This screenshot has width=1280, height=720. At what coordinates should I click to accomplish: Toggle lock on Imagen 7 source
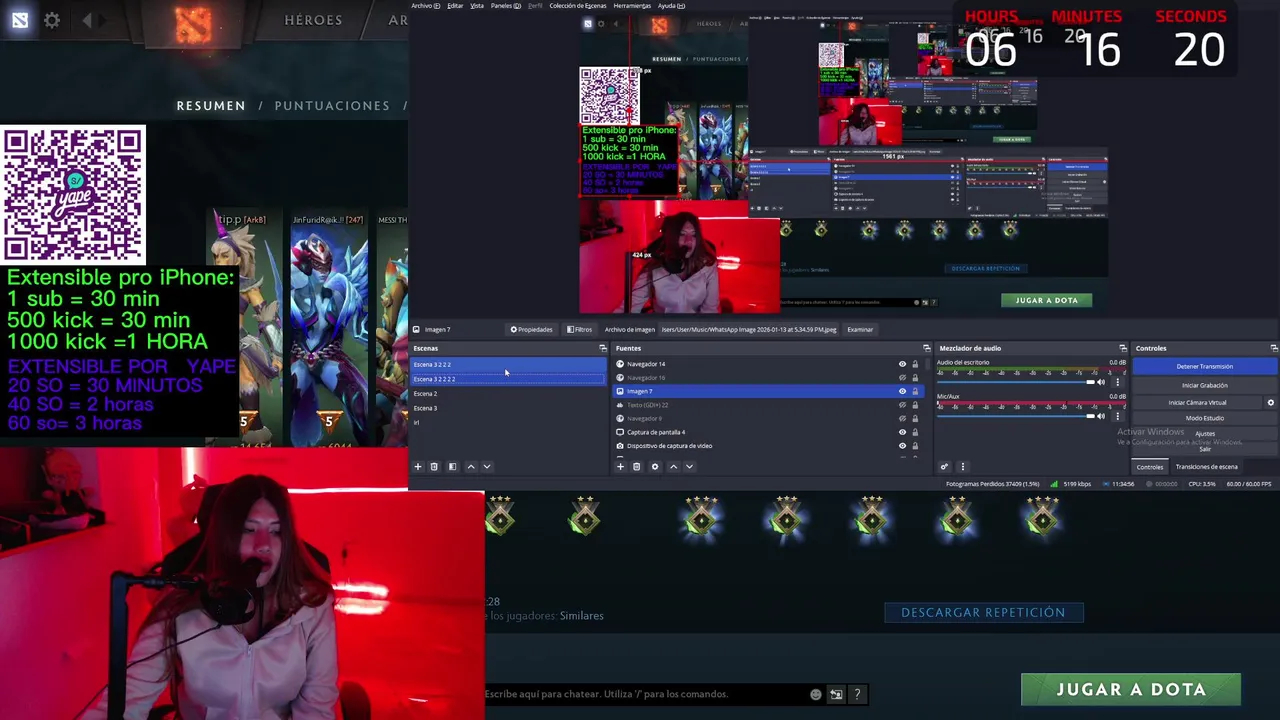pyautogui.click(x=915, y=391)
